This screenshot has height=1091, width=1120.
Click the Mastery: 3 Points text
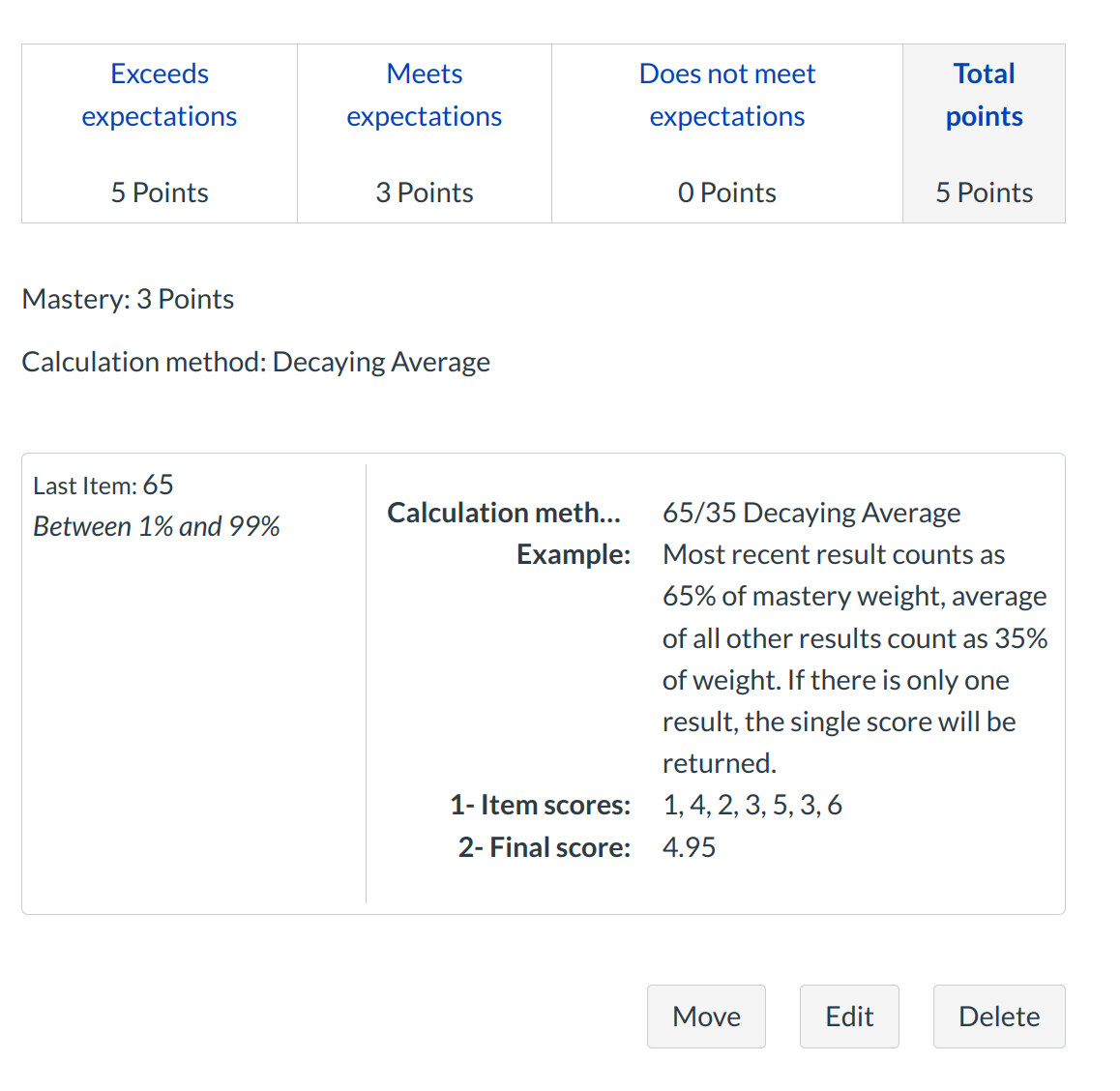tap(128, 299)
